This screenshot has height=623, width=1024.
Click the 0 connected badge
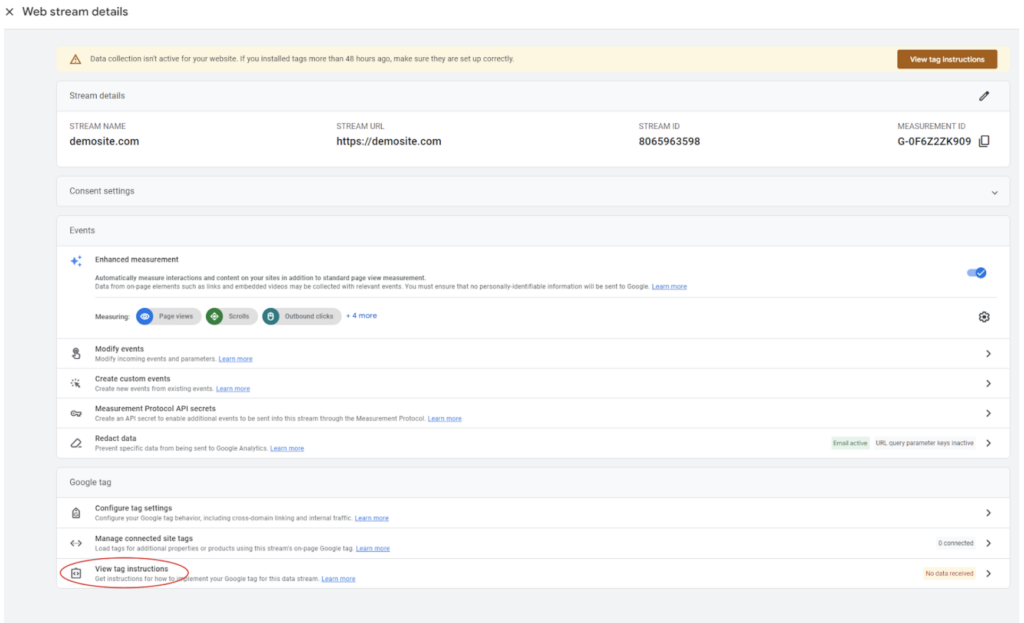[x=955, y=543]
